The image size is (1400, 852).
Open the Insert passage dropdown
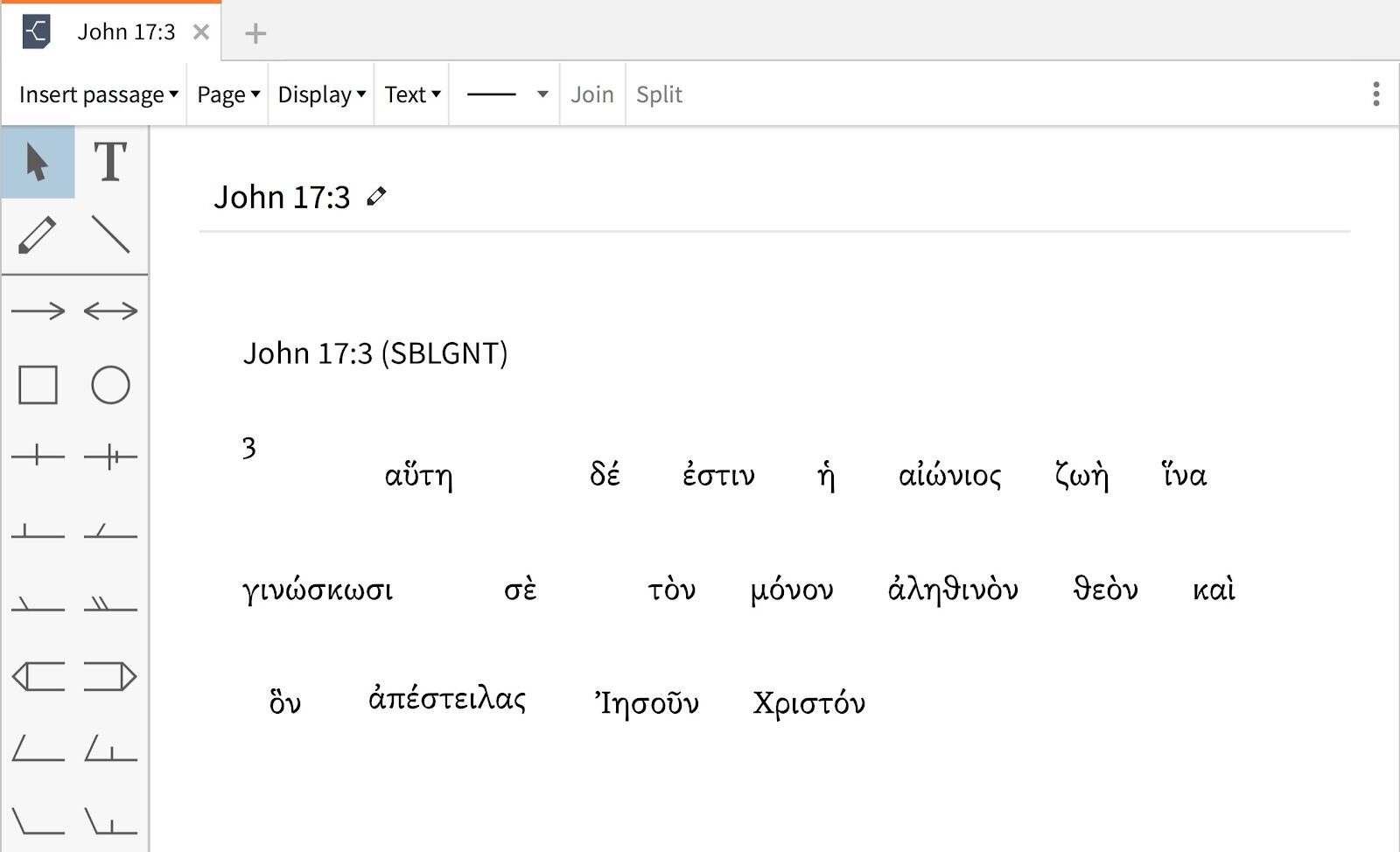pyautogui.click(x=98, y=94)
